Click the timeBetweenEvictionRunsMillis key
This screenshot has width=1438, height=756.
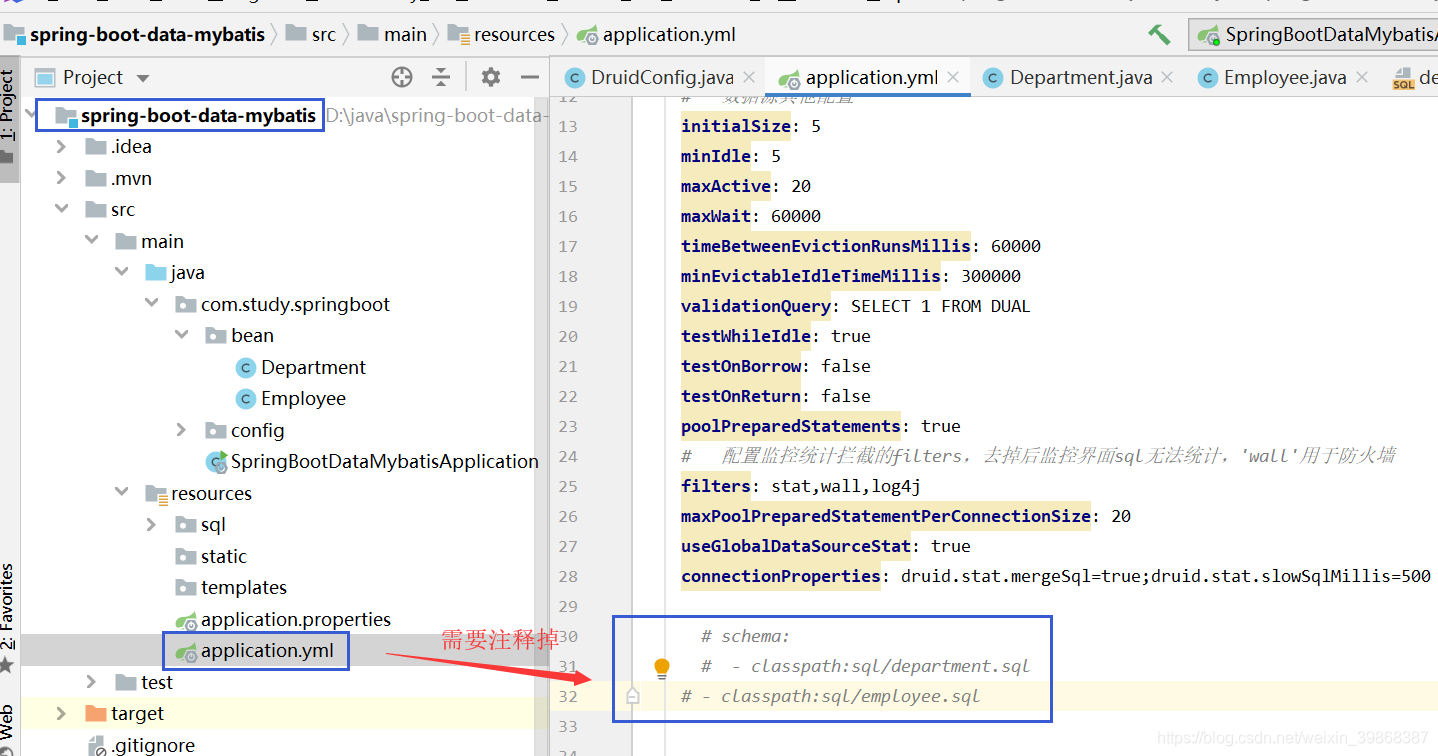click(x=826, y=246)
